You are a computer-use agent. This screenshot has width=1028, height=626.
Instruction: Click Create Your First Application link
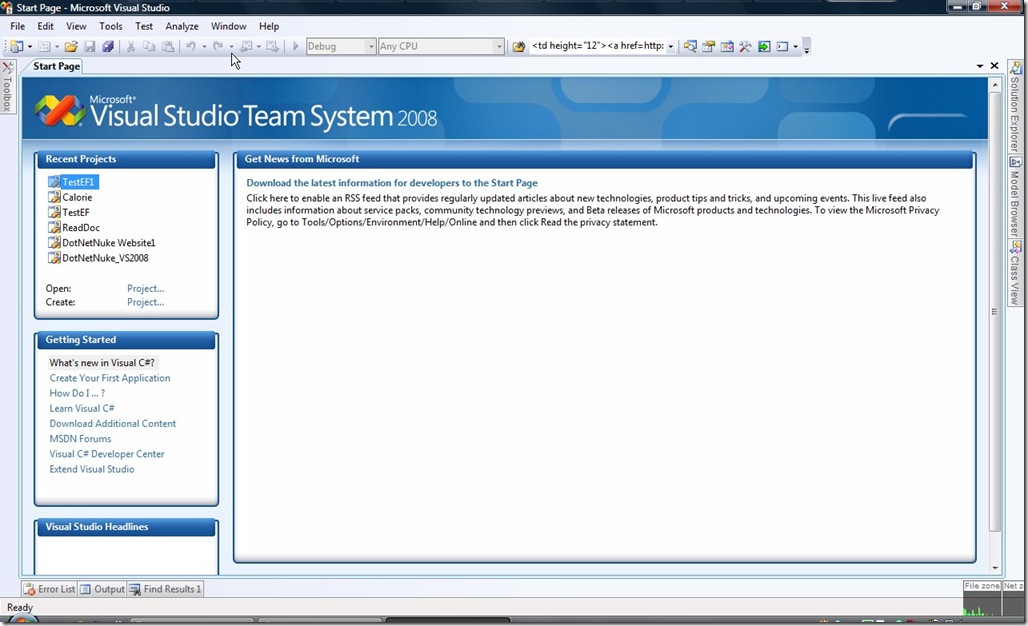pos(110,378)
